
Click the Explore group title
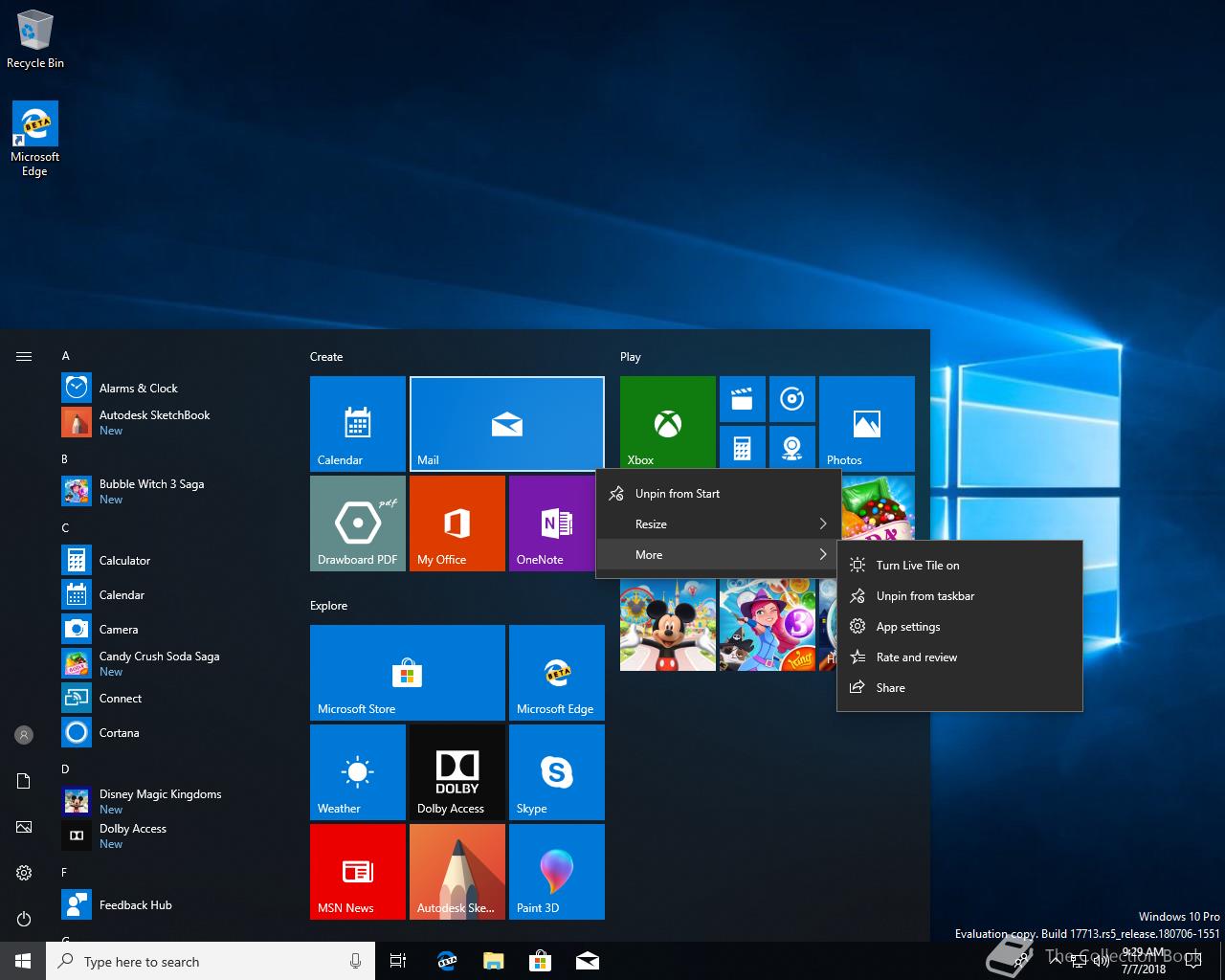[x=329, y=606]
